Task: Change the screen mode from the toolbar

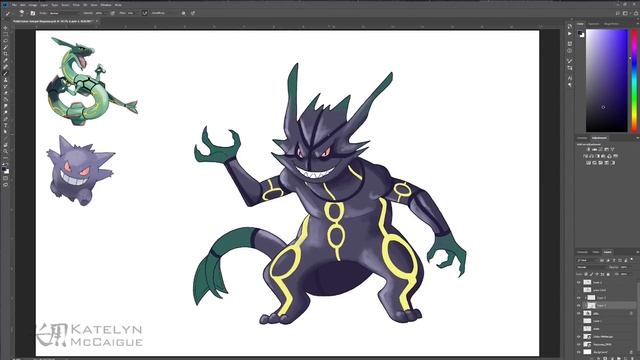Action: tap(5, 184)
